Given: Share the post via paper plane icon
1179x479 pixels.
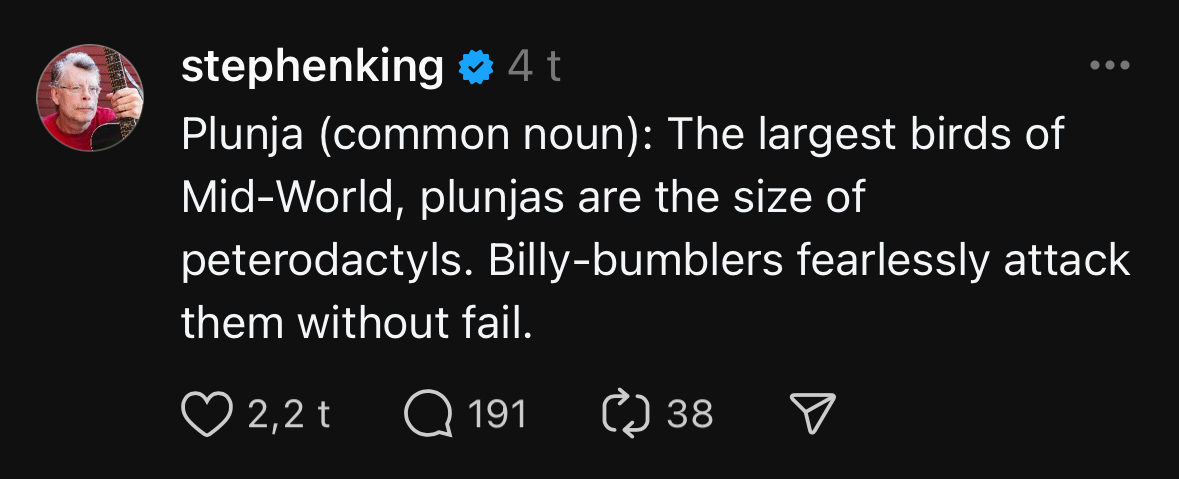Looking at the screenshot, I should click(812, 413).
